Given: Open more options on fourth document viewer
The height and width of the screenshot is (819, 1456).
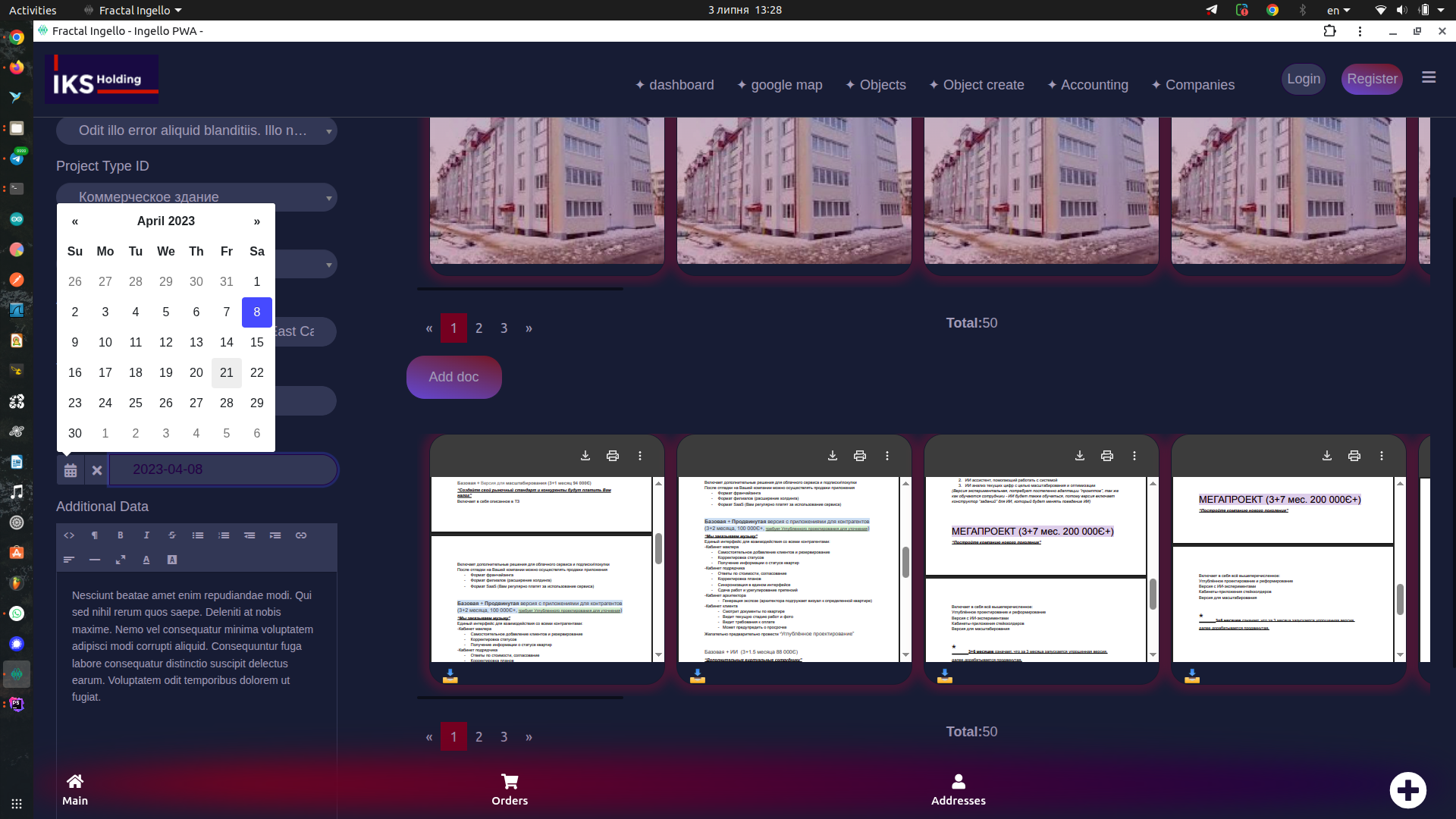Looking at the screenshot, I should [1382, 456].
